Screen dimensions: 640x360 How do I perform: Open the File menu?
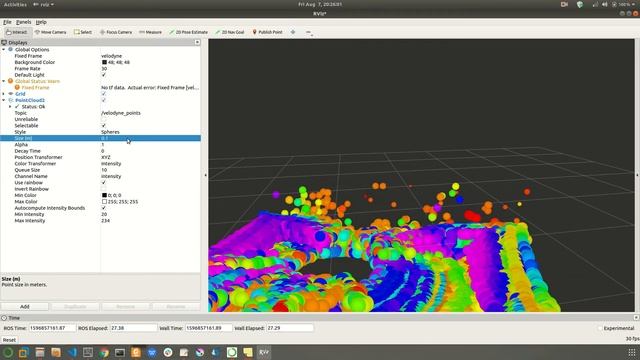click(x=7, y=22)
